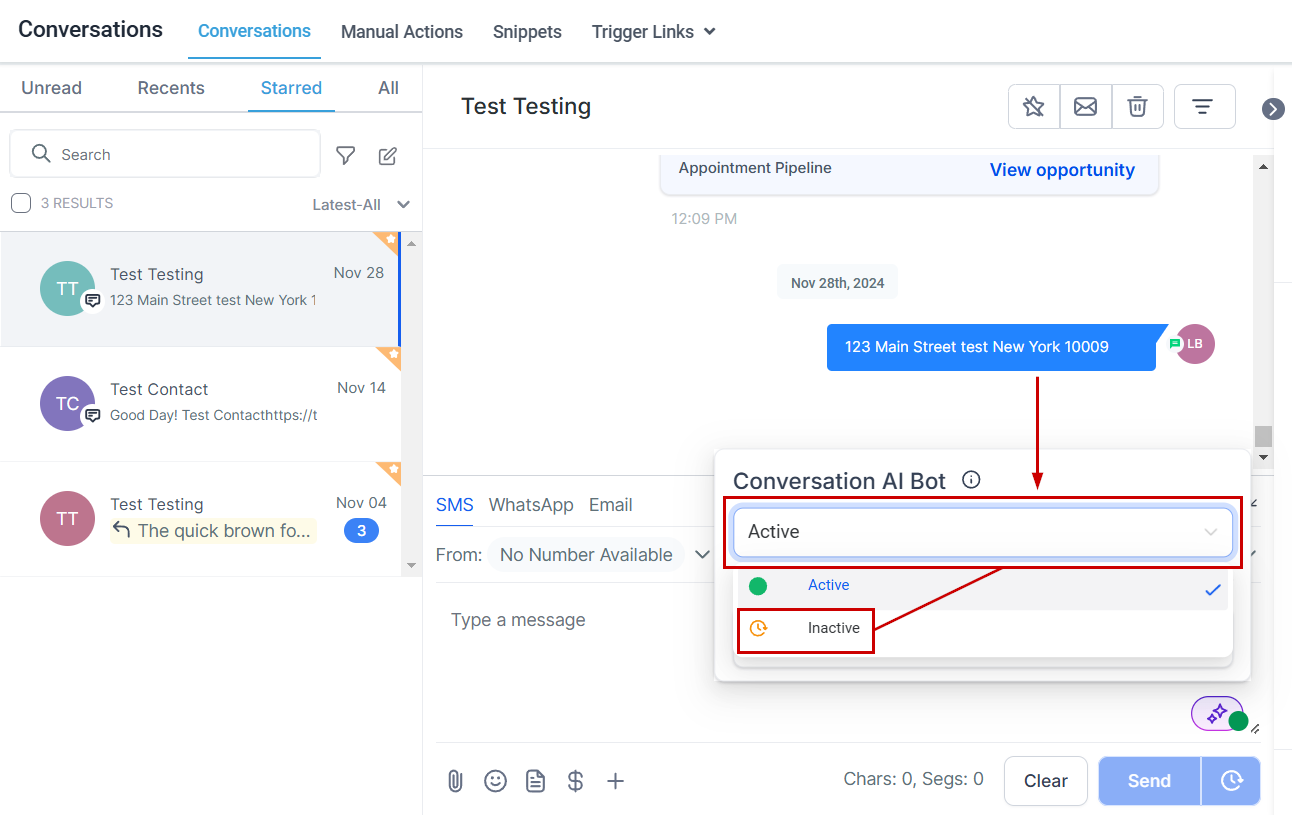
Task: Attach a file using paperclip icon
Action: (455, 781)
